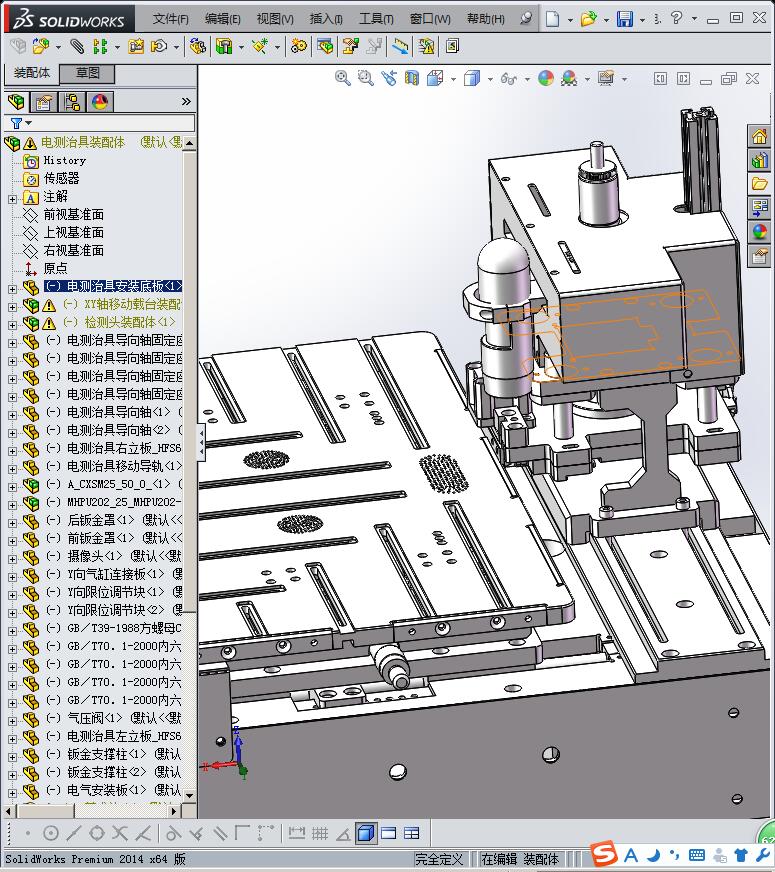The image size is (775, 872).
Task: Select the History tree item
Action: [x=64, y=160]
